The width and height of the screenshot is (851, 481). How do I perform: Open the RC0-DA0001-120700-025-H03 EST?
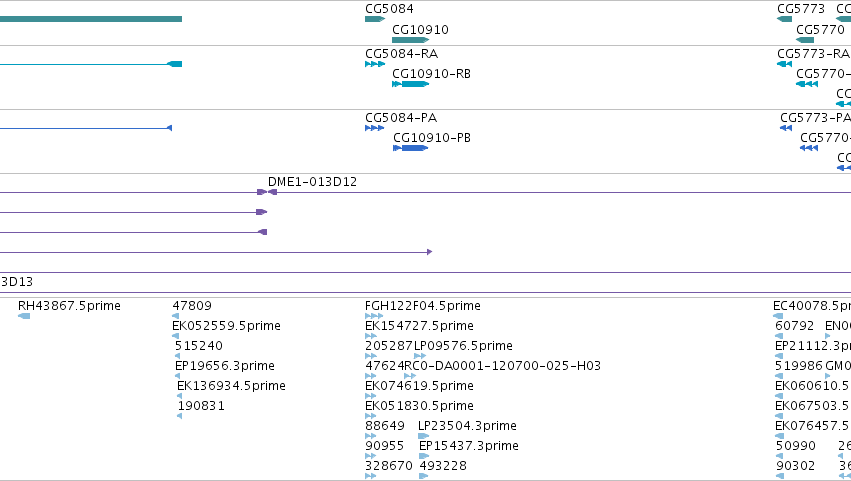tap(503, 366)
